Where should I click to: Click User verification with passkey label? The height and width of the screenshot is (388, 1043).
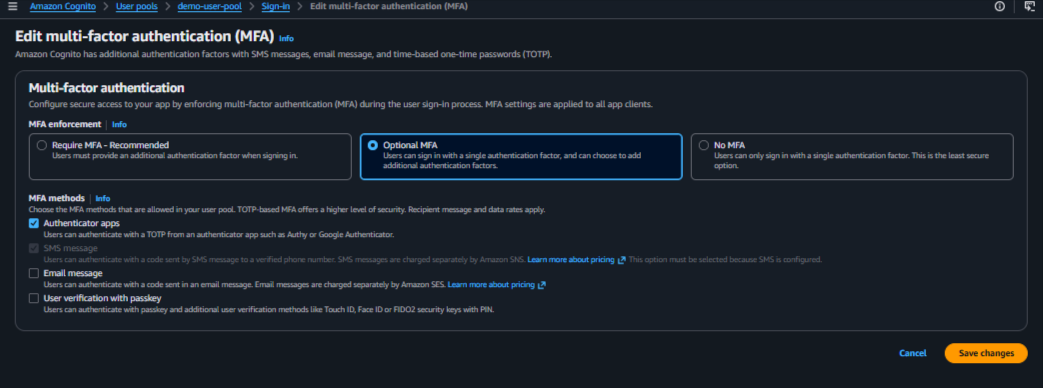[102, 299]
